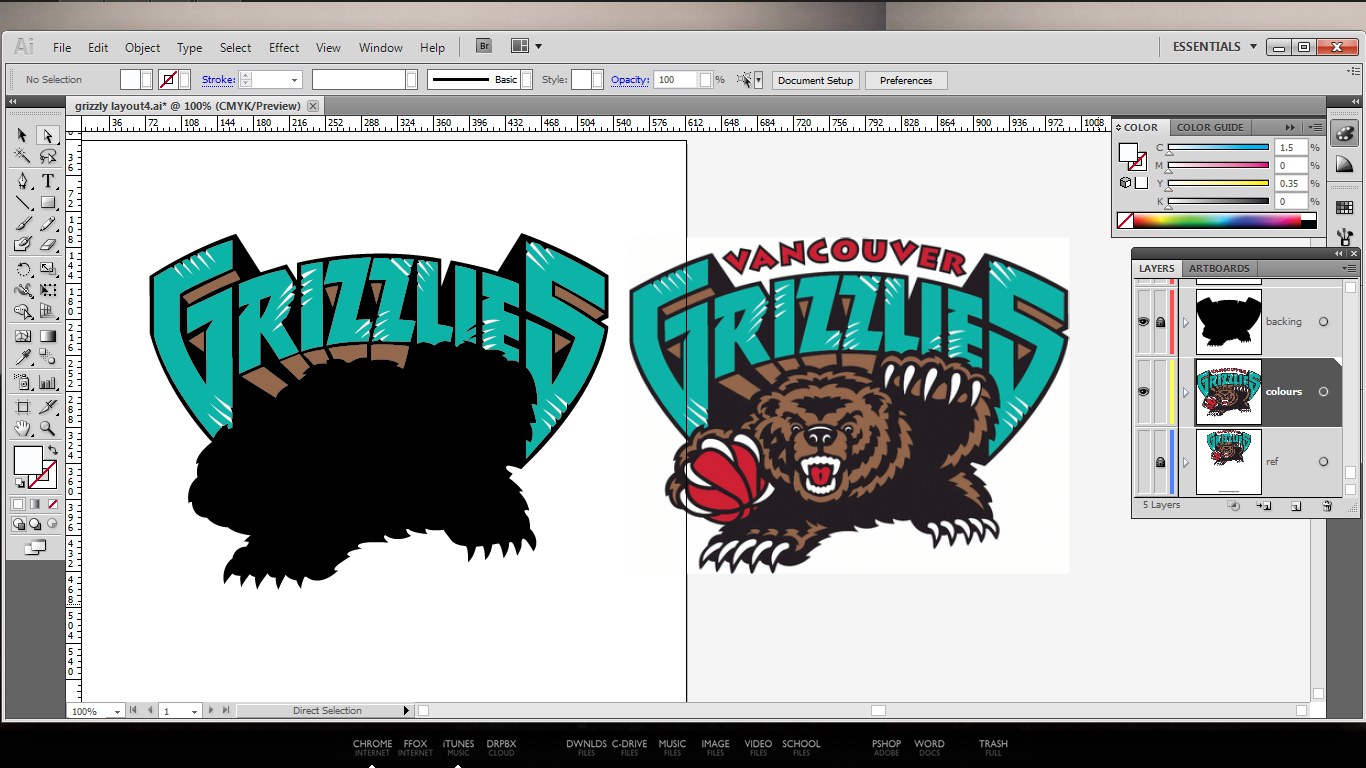Expand the ref layer contents
This screenshot has height=768, width=1366.
click(1186, 462)
